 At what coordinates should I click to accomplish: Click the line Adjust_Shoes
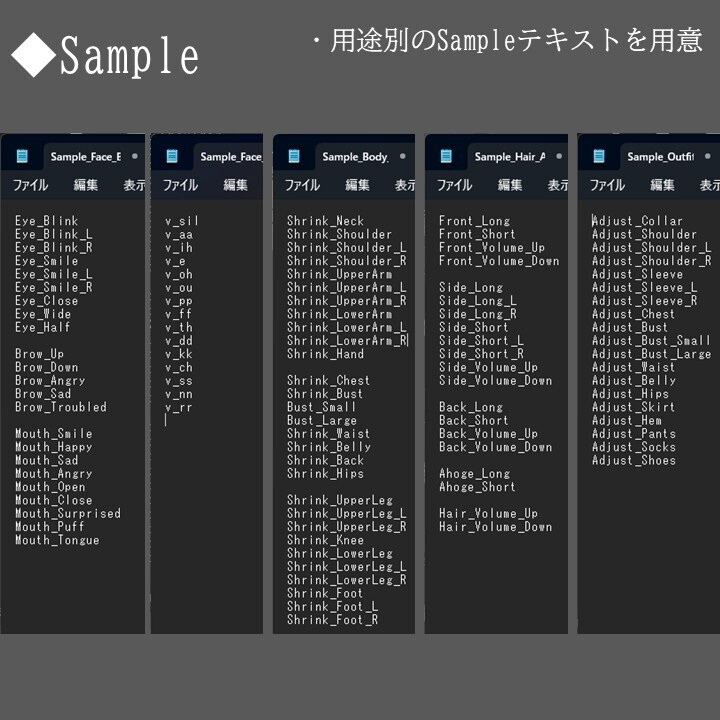(x=634, y=461)
